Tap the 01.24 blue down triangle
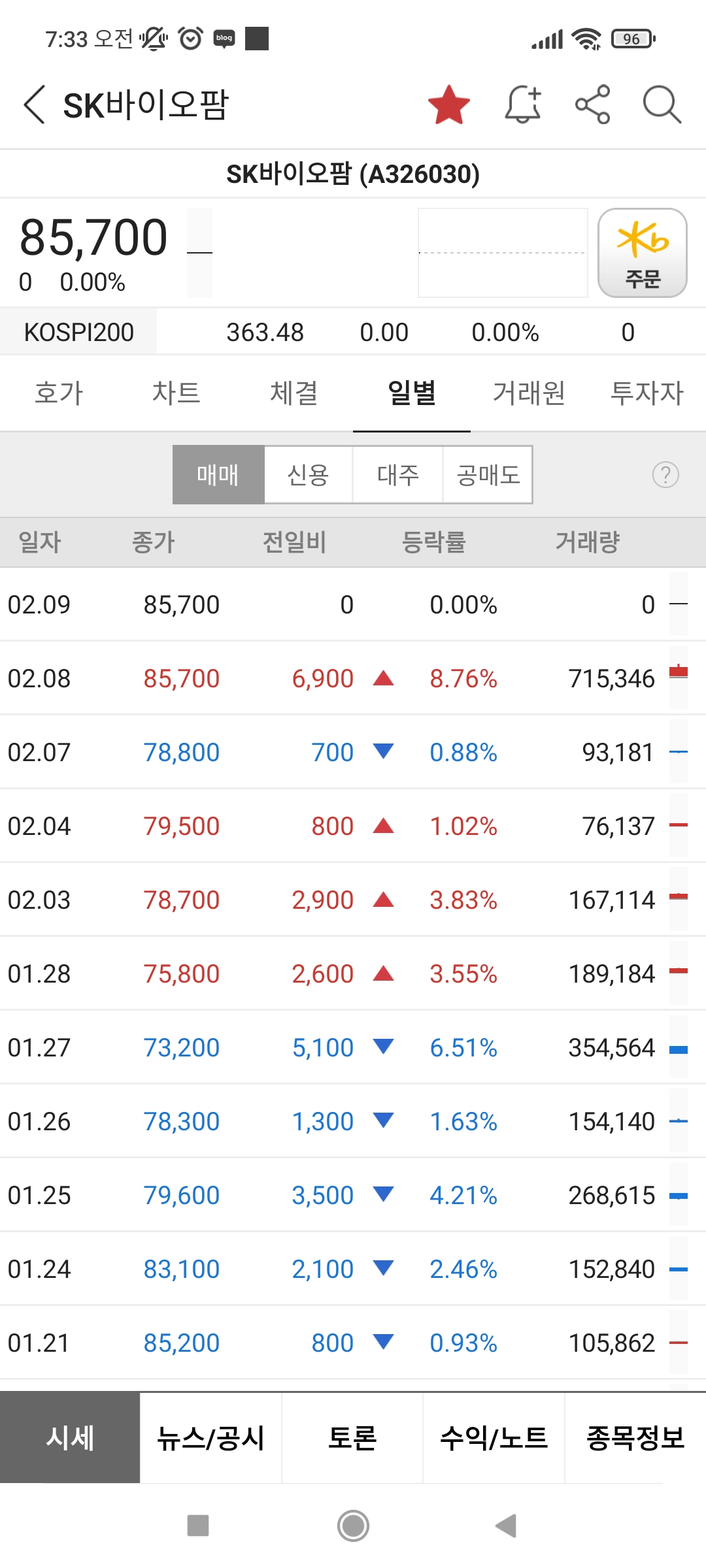 coord(383,1268)
